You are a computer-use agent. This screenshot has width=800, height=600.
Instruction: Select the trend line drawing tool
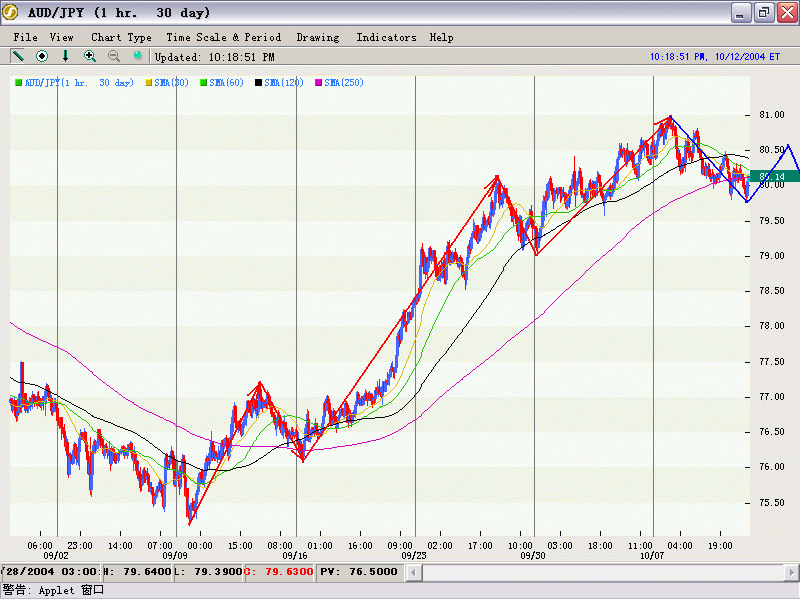[x=18, y=57]
